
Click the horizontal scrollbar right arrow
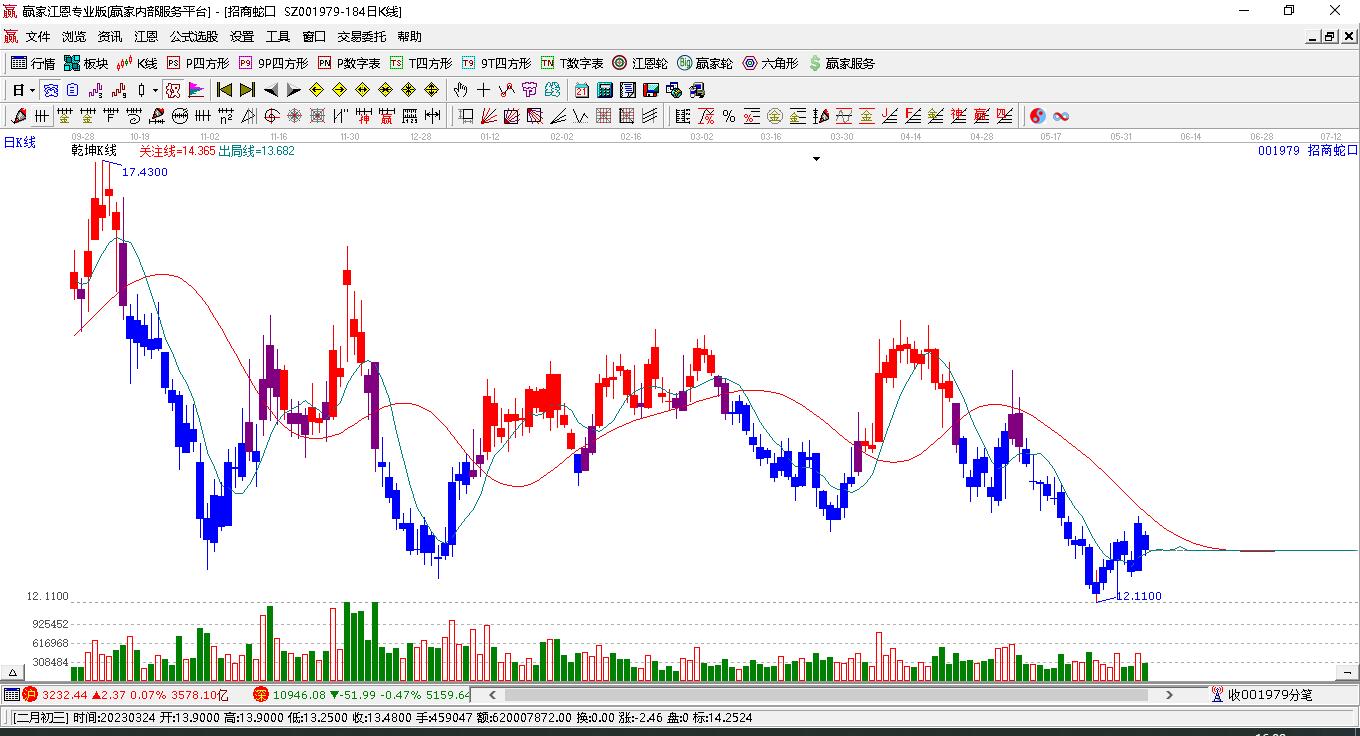click(1169, 694)
